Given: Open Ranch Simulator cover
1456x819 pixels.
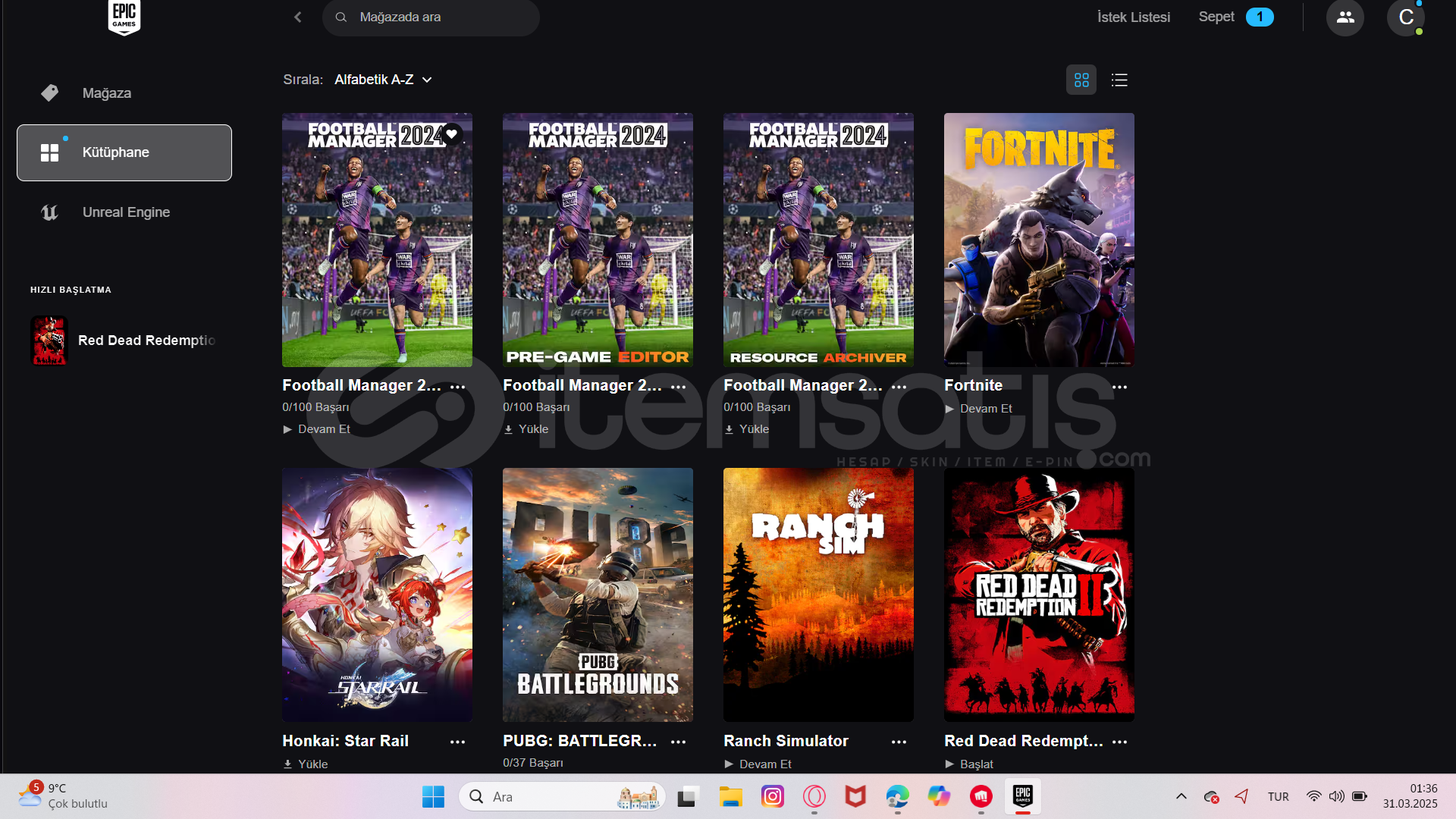Looking at the screenshot, I should click(818, 595).
